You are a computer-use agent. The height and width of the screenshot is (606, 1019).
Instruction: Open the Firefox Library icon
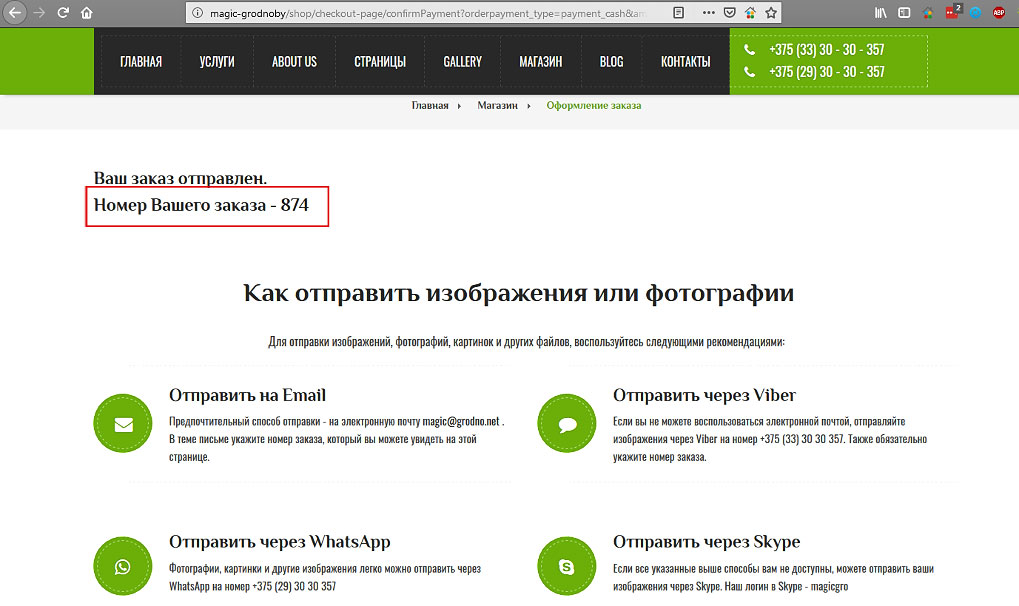pyautogui.click(x=881, y=13)
